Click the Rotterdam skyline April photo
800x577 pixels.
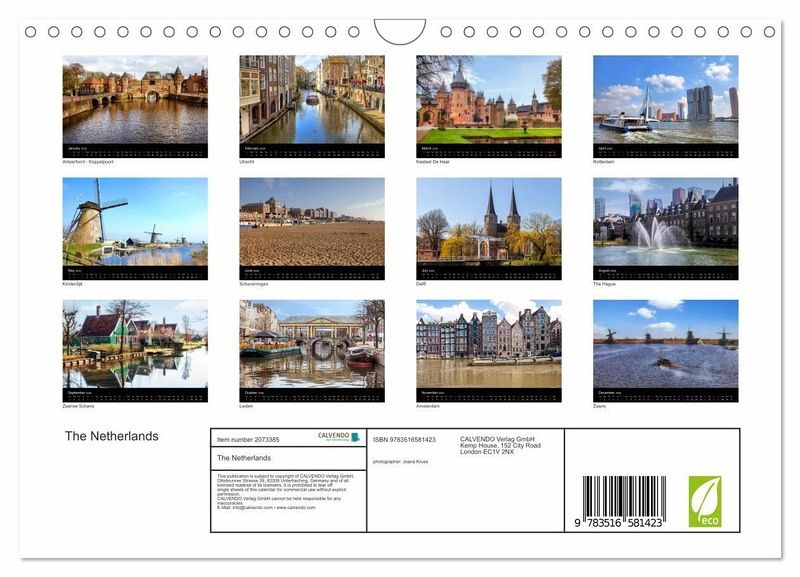click(x=665, y=100)
